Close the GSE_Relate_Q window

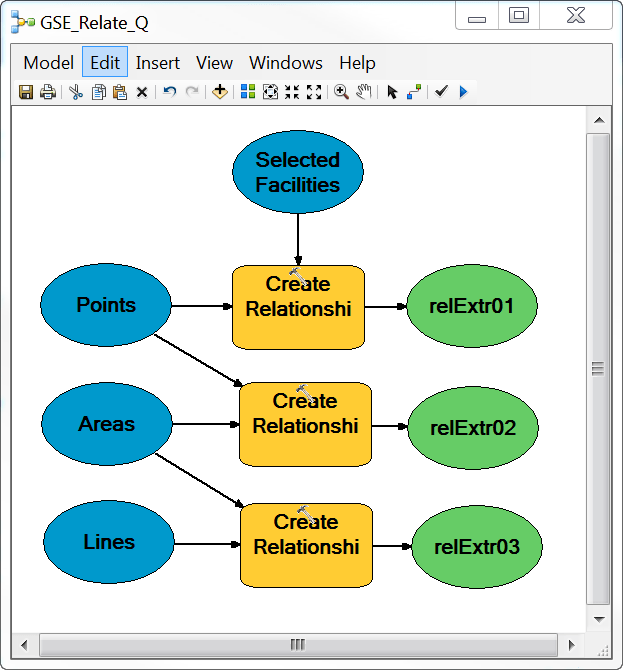click(x=576, y=16)
